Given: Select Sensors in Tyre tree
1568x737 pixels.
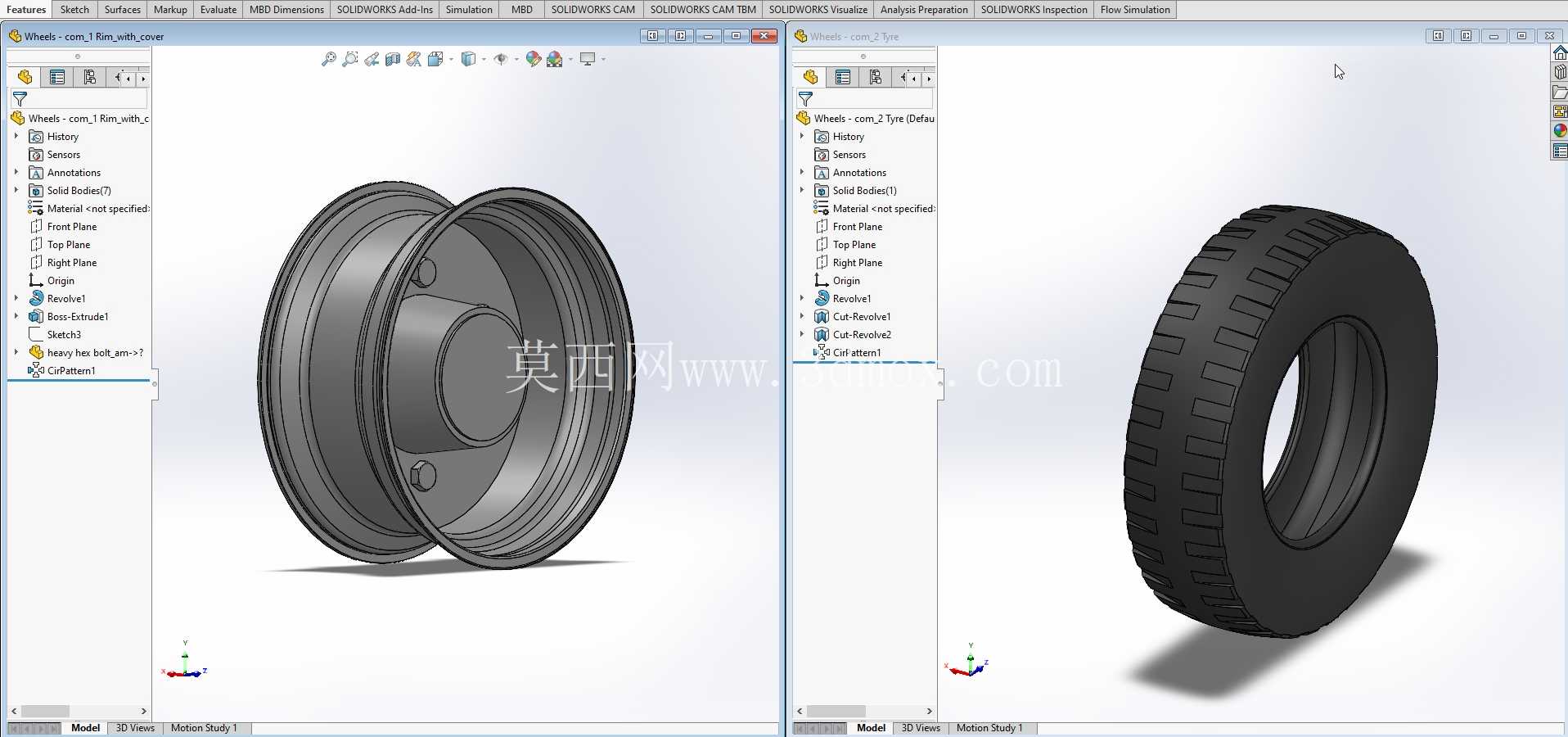Looking at the screenshot, I should pos(849,155).
